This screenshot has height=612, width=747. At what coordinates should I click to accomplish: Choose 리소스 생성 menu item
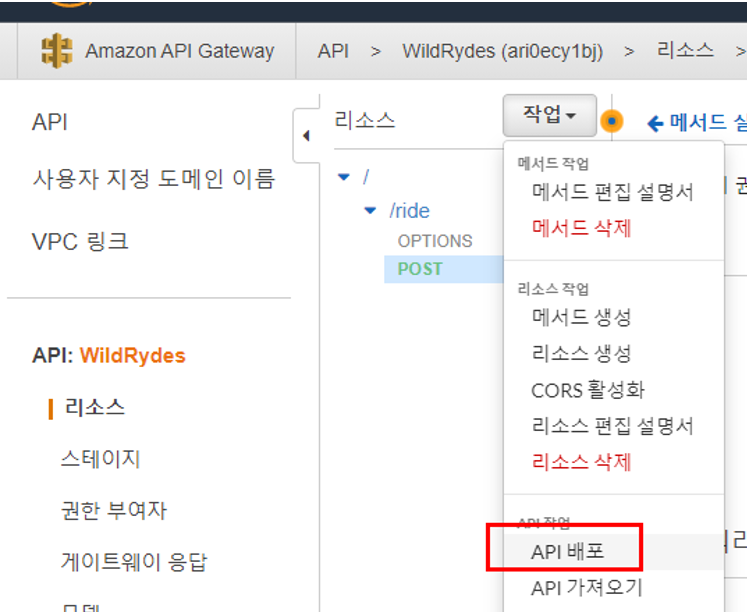click(x=582, y=354)
